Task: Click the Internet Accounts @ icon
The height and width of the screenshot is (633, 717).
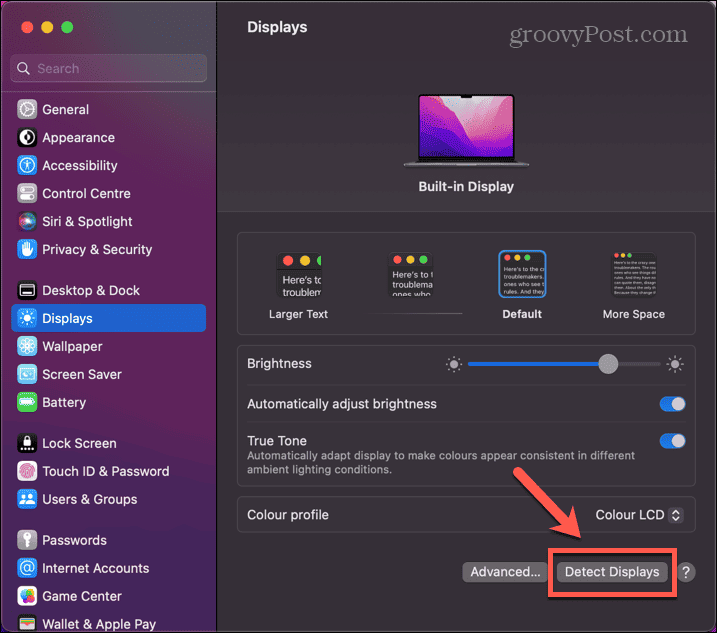Action: click(27, 568)
